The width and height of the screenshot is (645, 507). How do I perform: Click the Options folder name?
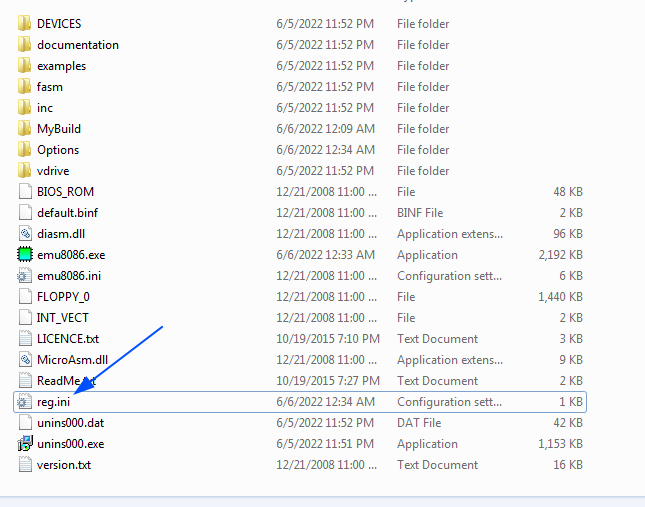pyautogui.click(x=58, y=150)
